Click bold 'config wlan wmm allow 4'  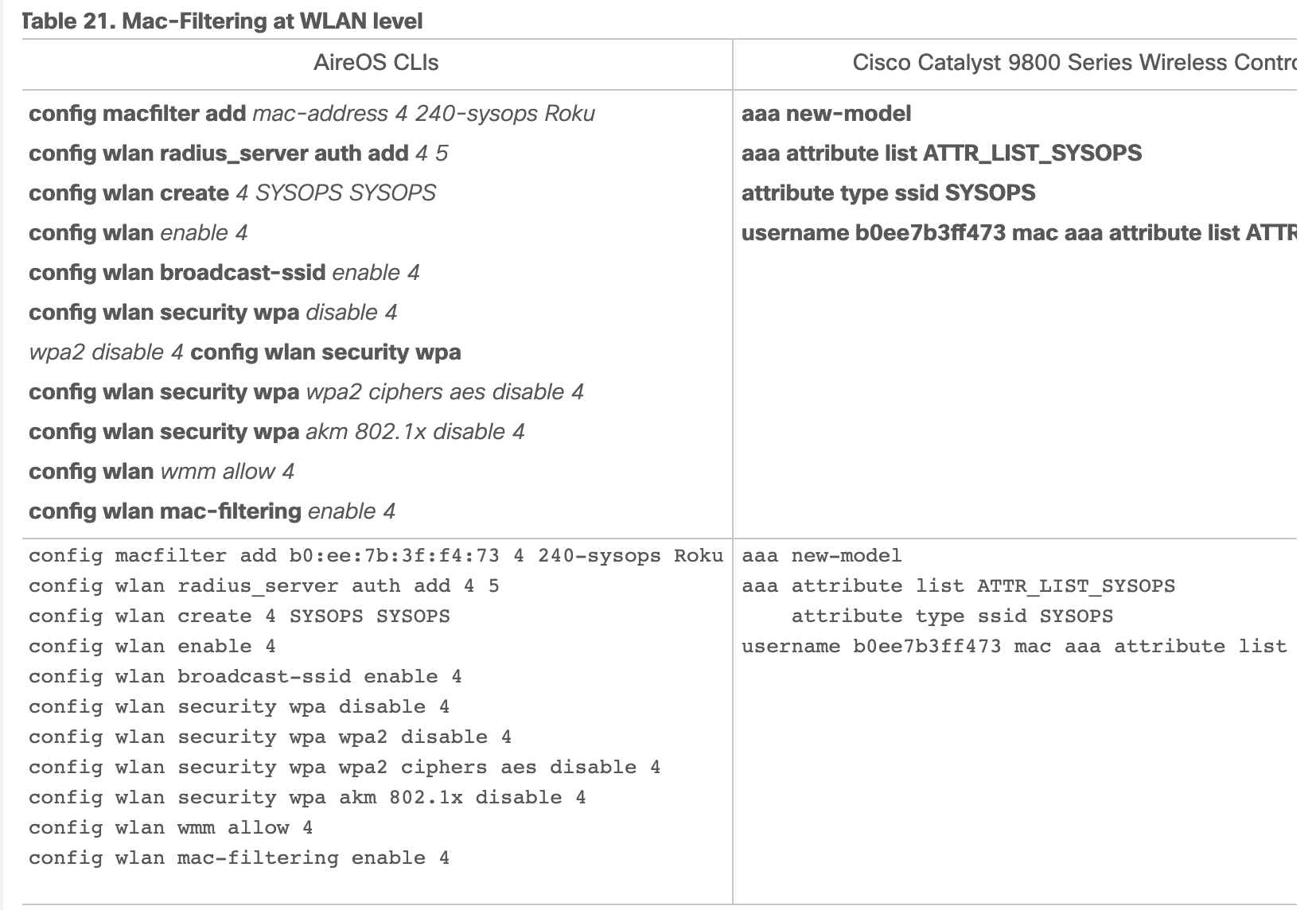pyautogui.click(x=162, y=472)
